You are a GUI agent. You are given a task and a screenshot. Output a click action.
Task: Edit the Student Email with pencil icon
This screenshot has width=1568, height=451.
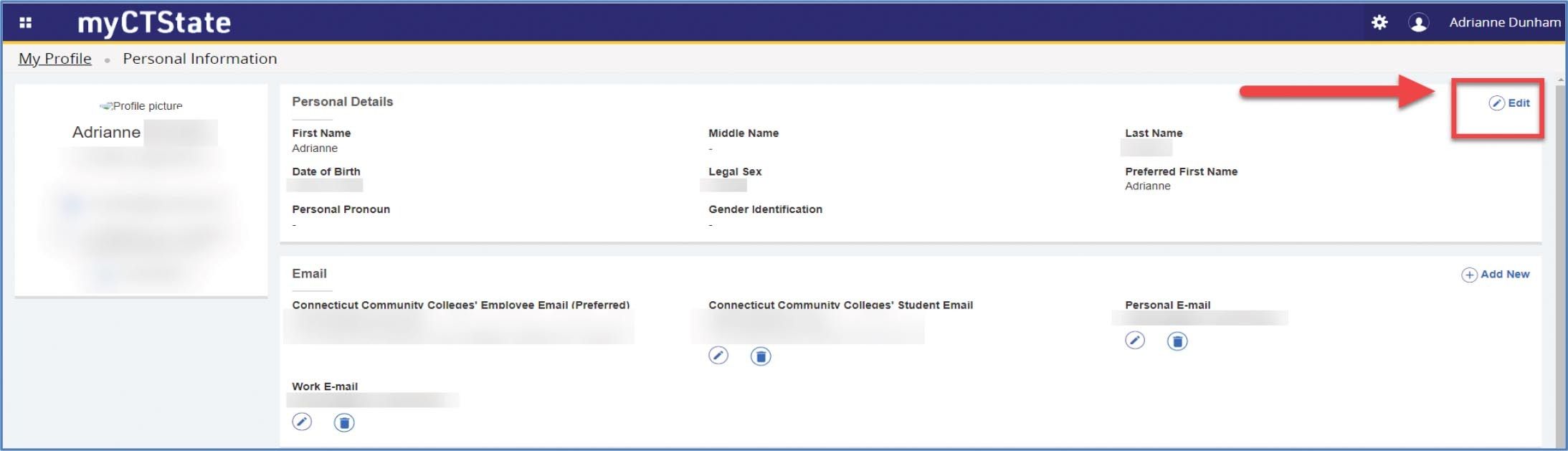718,356
